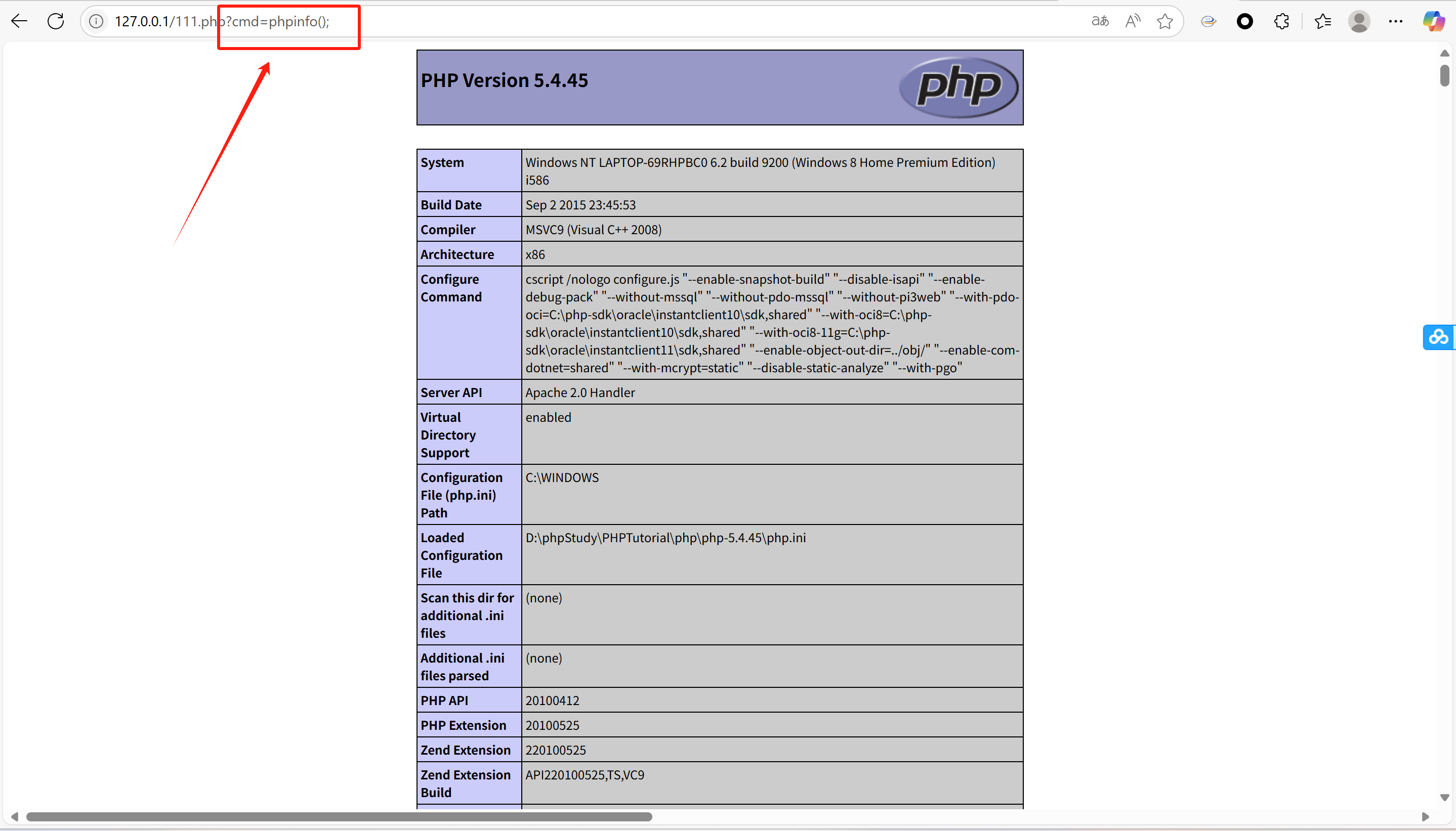1456x831 pixels.
Task: Activate the Read aloud icon
Action: coord(1133,22)
